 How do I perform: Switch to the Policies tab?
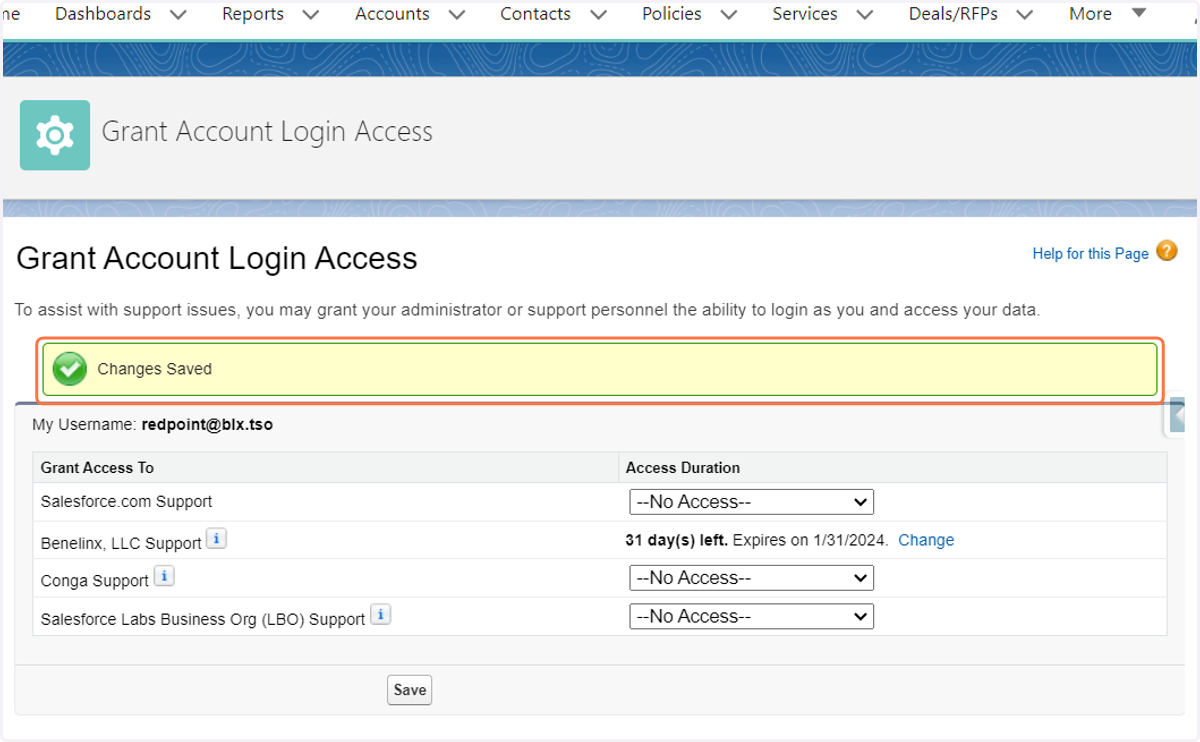point(671,14)
